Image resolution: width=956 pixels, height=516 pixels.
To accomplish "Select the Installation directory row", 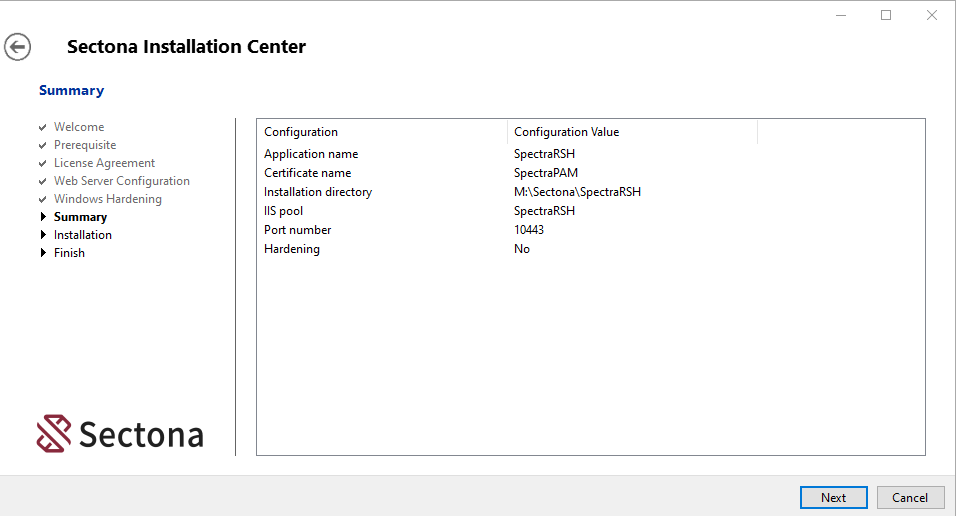I will [x=318, y=192].
